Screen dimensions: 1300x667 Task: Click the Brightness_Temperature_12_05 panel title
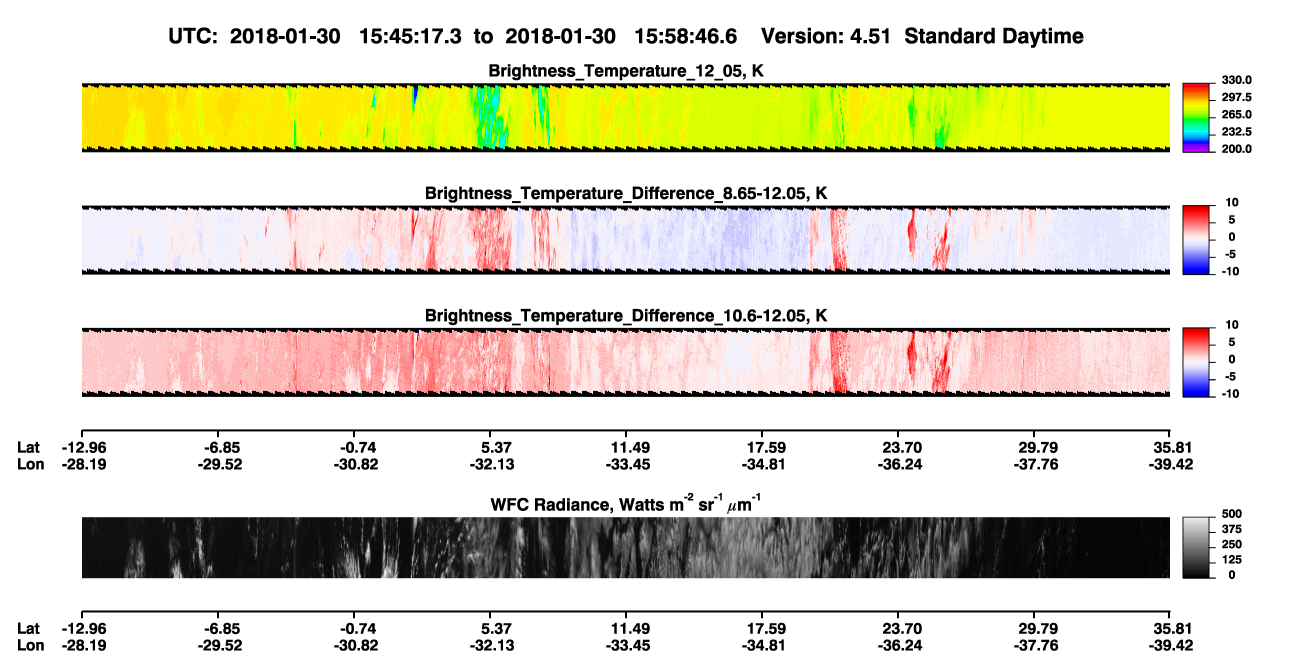[626, 71]
